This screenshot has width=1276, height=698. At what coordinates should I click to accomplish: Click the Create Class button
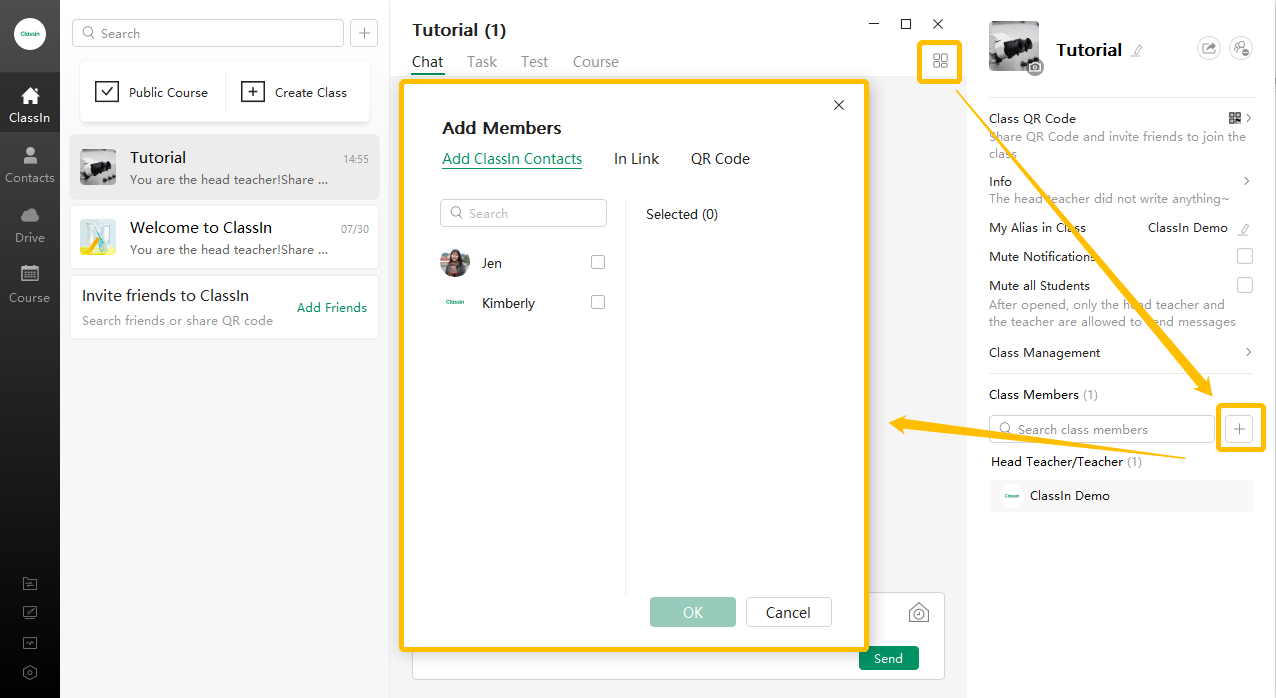point(294,92)
